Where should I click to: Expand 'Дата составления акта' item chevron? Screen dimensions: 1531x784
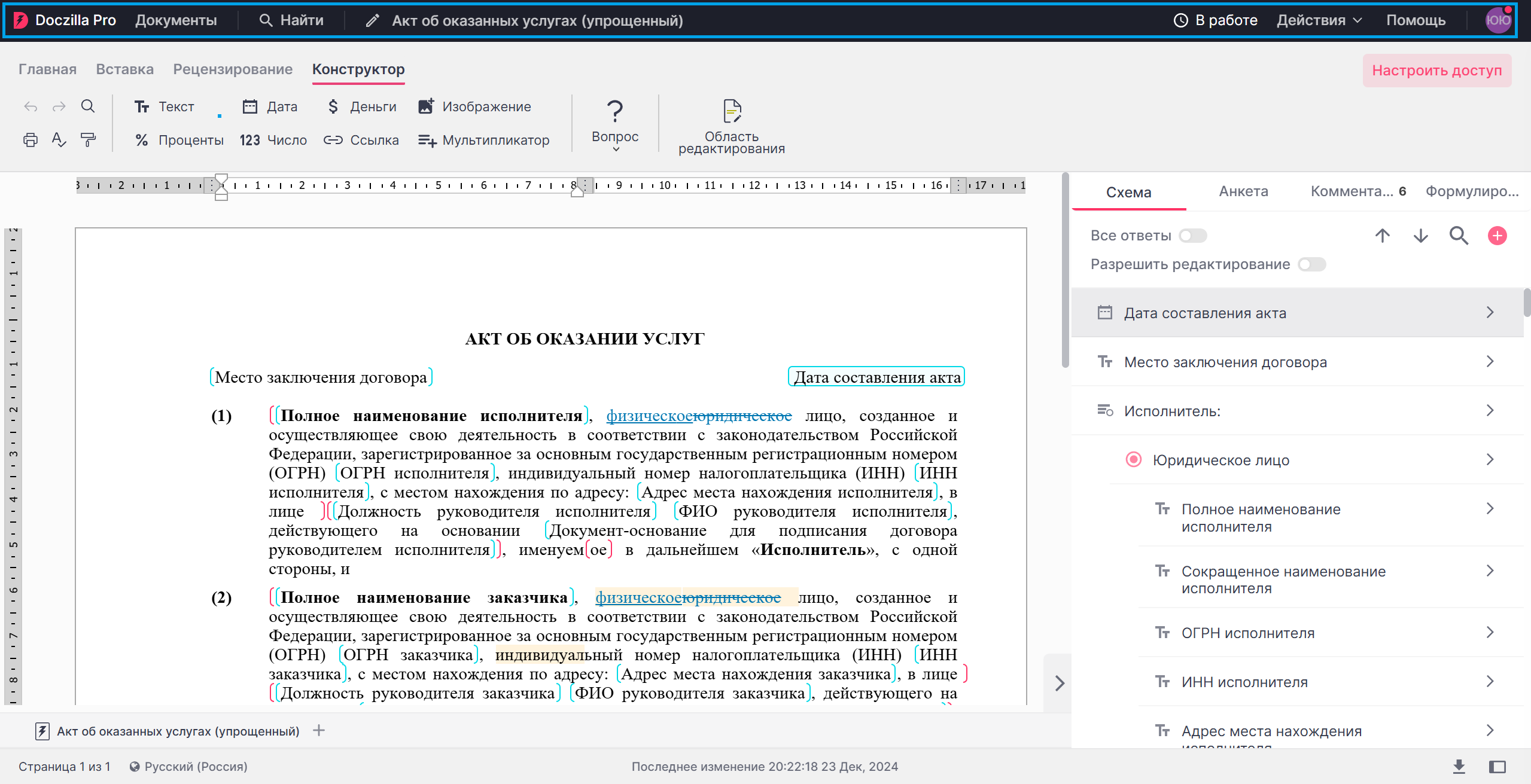(1490, 313)
